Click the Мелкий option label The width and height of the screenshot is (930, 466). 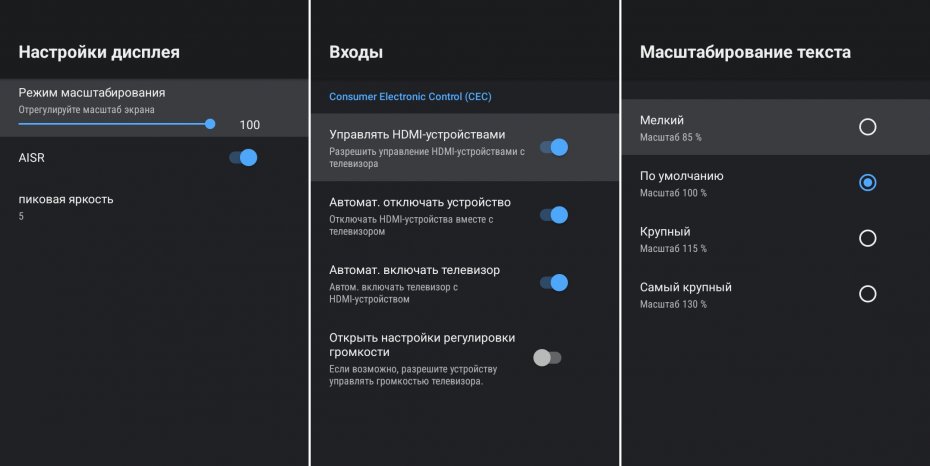[662, 120]
